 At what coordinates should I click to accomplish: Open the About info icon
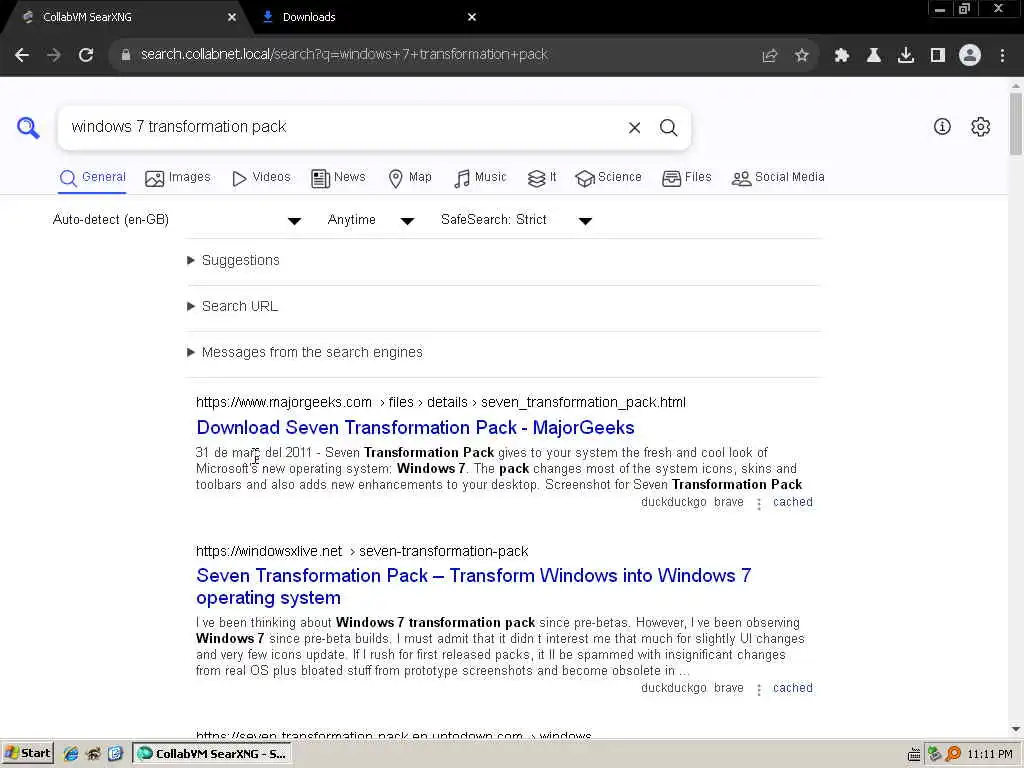tap(942, 127)
